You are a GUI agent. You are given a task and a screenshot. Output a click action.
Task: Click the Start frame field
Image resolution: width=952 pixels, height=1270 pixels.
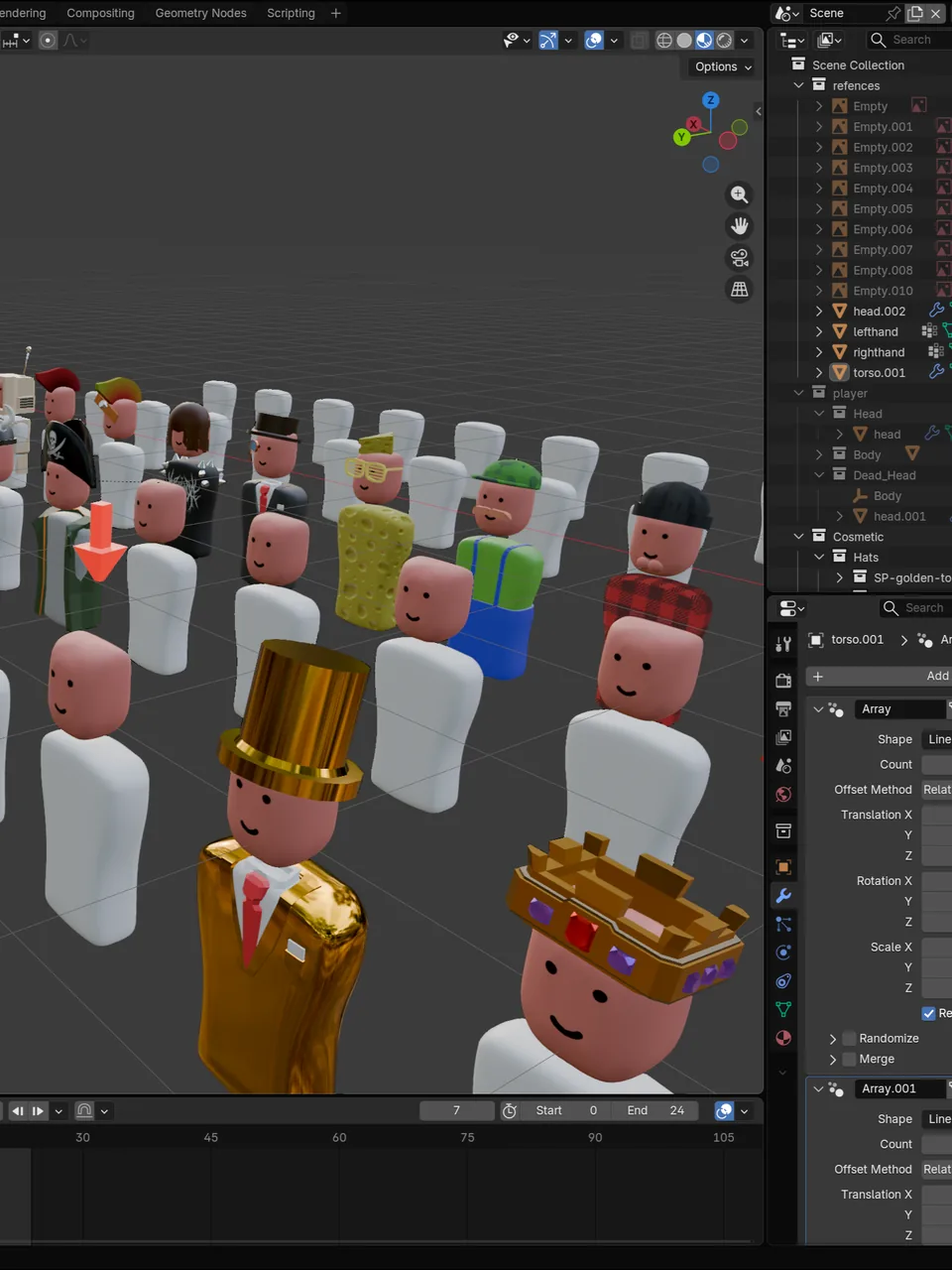click(567, 1110)
